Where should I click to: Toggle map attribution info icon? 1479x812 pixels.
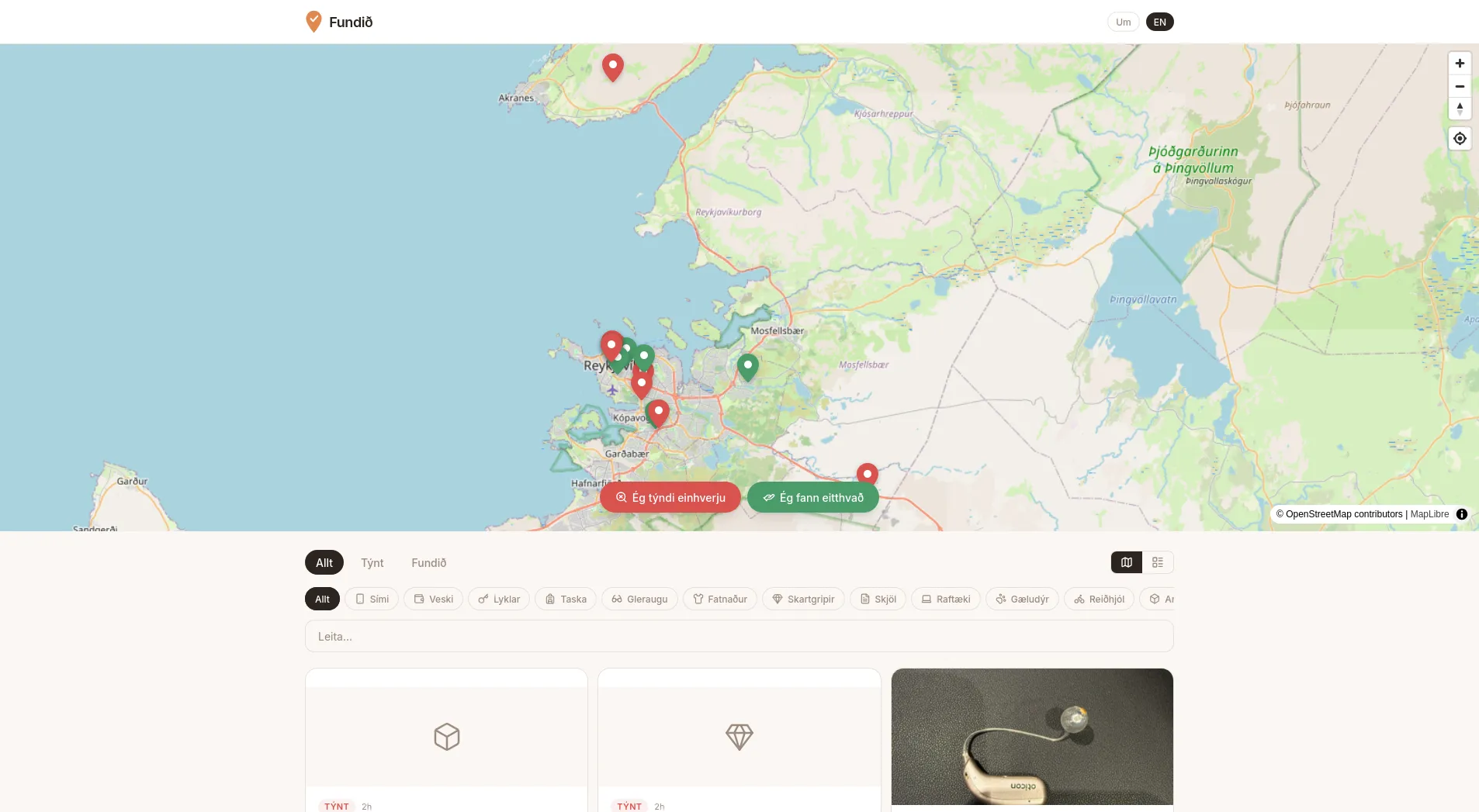1462,514
